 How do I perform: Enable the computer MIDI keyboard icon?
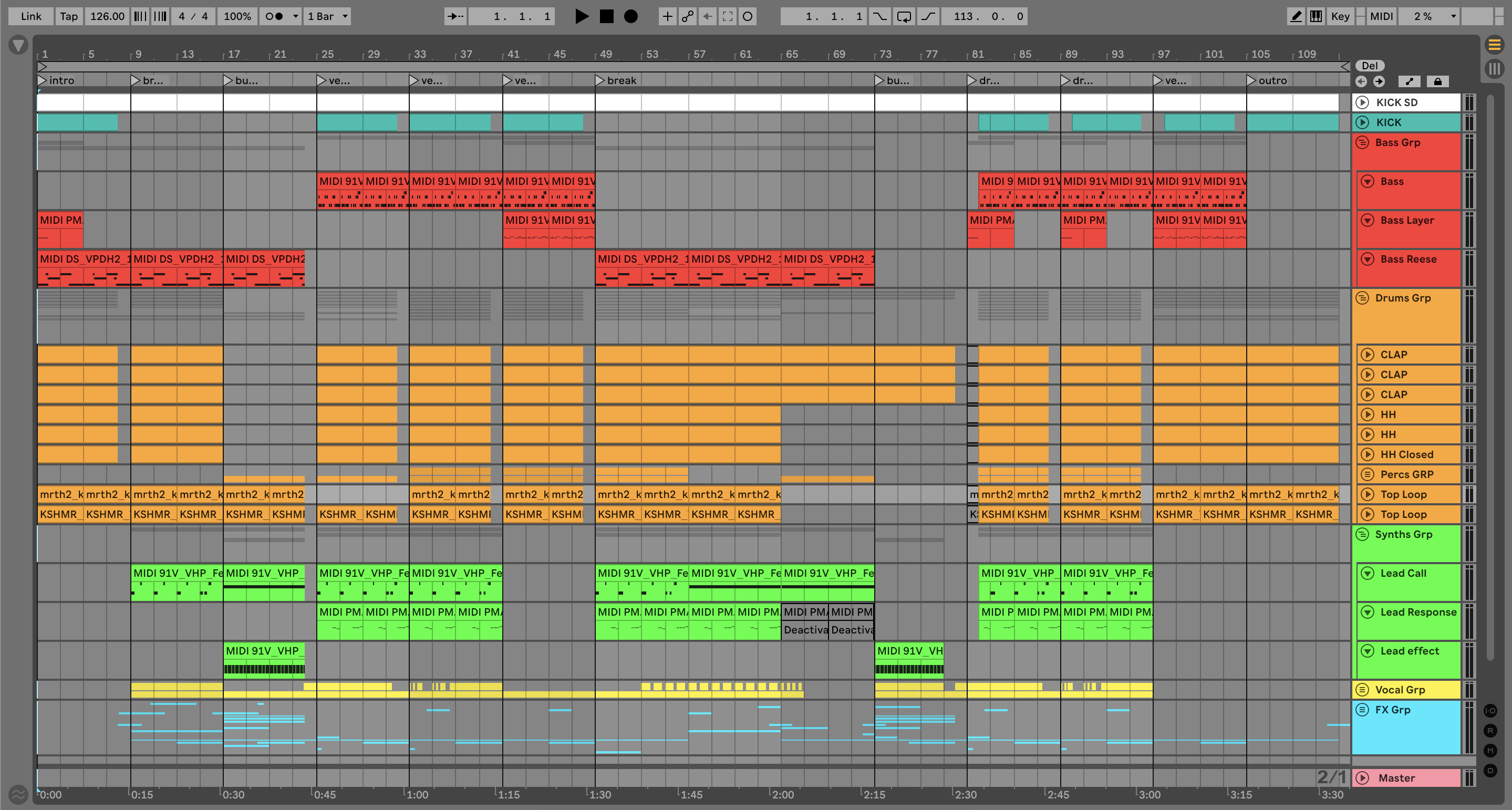(x=1316, y=16)
